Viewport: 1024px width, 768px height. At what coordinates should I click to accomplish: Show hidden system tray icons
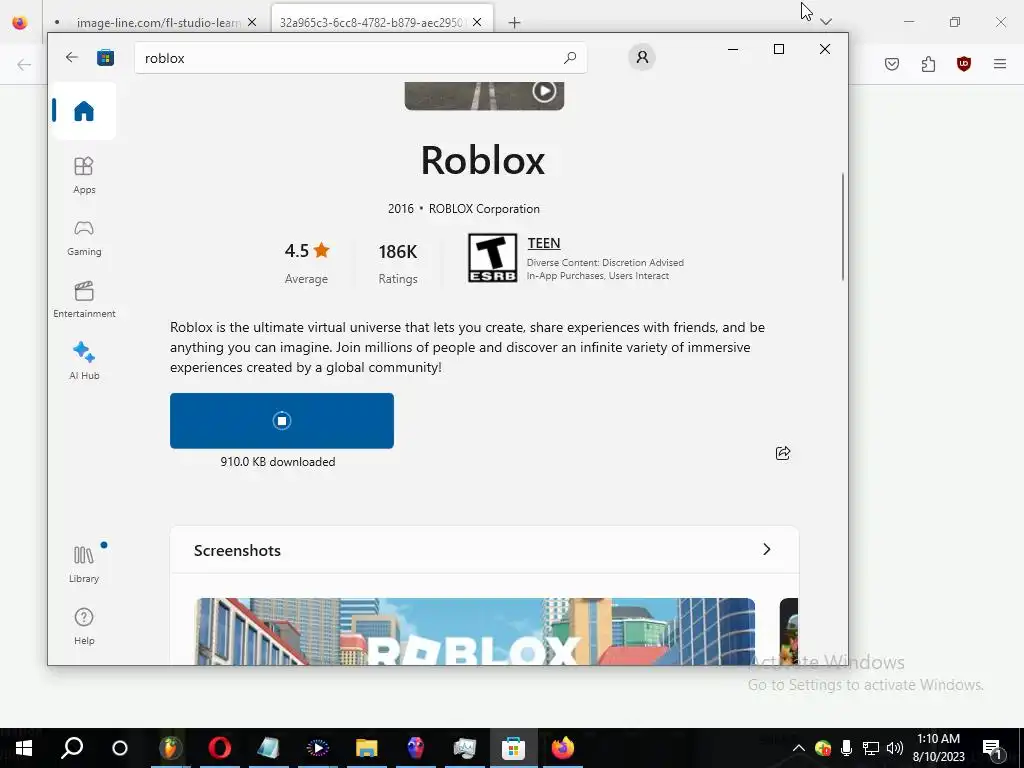pos(798,748)
